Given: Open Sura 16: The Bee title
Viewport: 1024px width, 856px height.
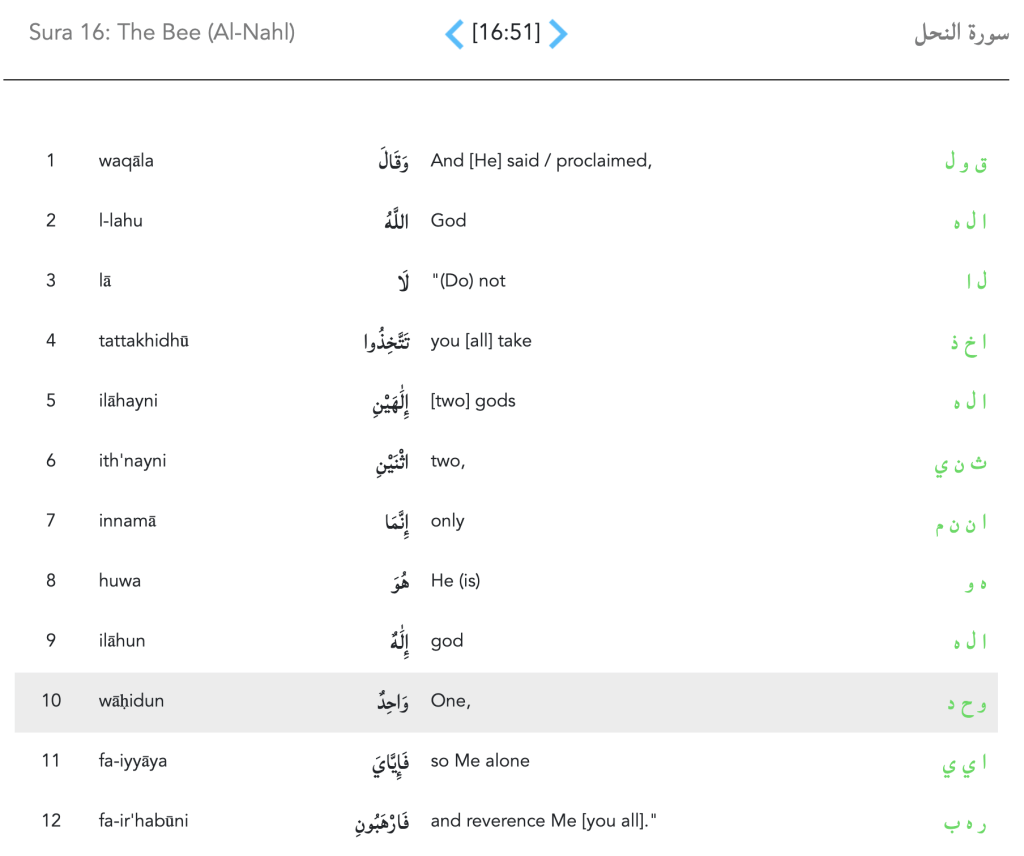Looking at the screenshot, I should point(162,32).
